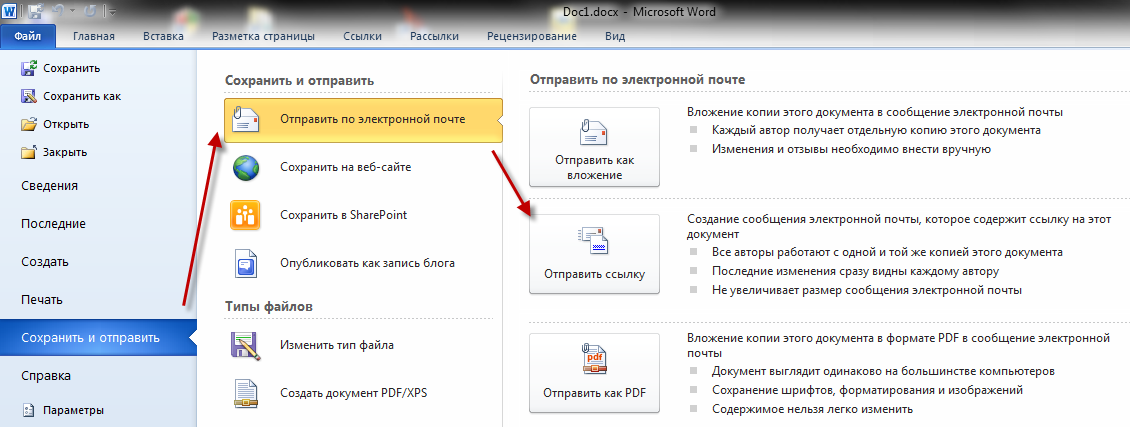Viewport: 1130px width, 427px height.
Task: Open the Разметка страницы tab
Action: tap(263, 36)
